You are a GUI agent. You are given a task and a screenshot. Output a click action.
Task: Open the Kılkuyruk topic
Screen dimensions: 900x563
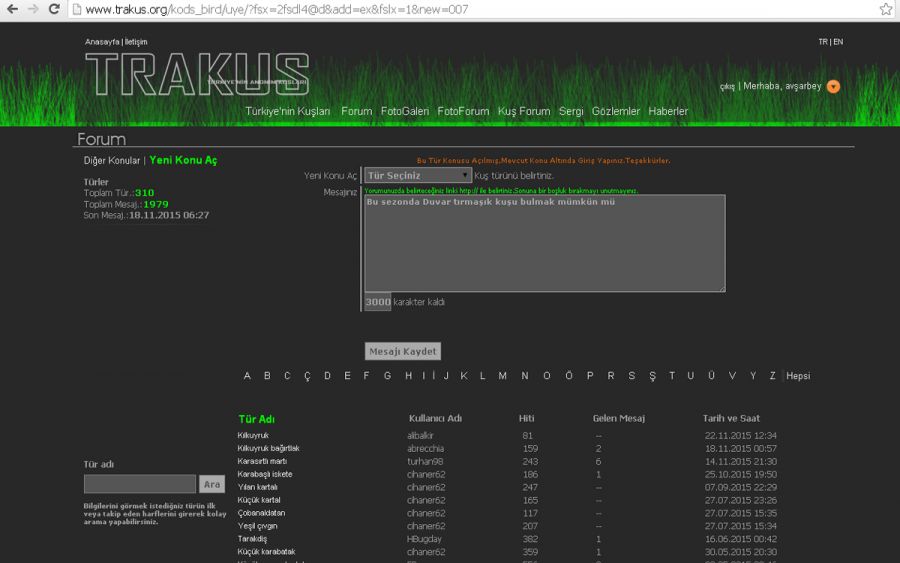[x=253, y=436]
